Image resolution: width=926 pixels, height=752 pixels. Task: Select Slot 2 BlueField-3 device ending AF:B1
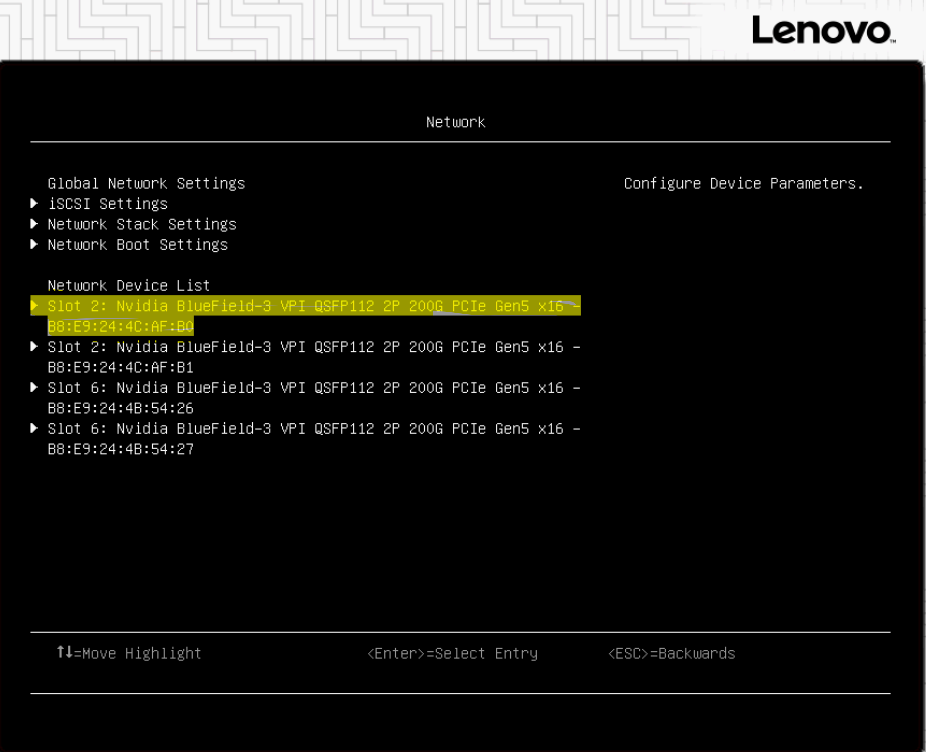point(305,357)
